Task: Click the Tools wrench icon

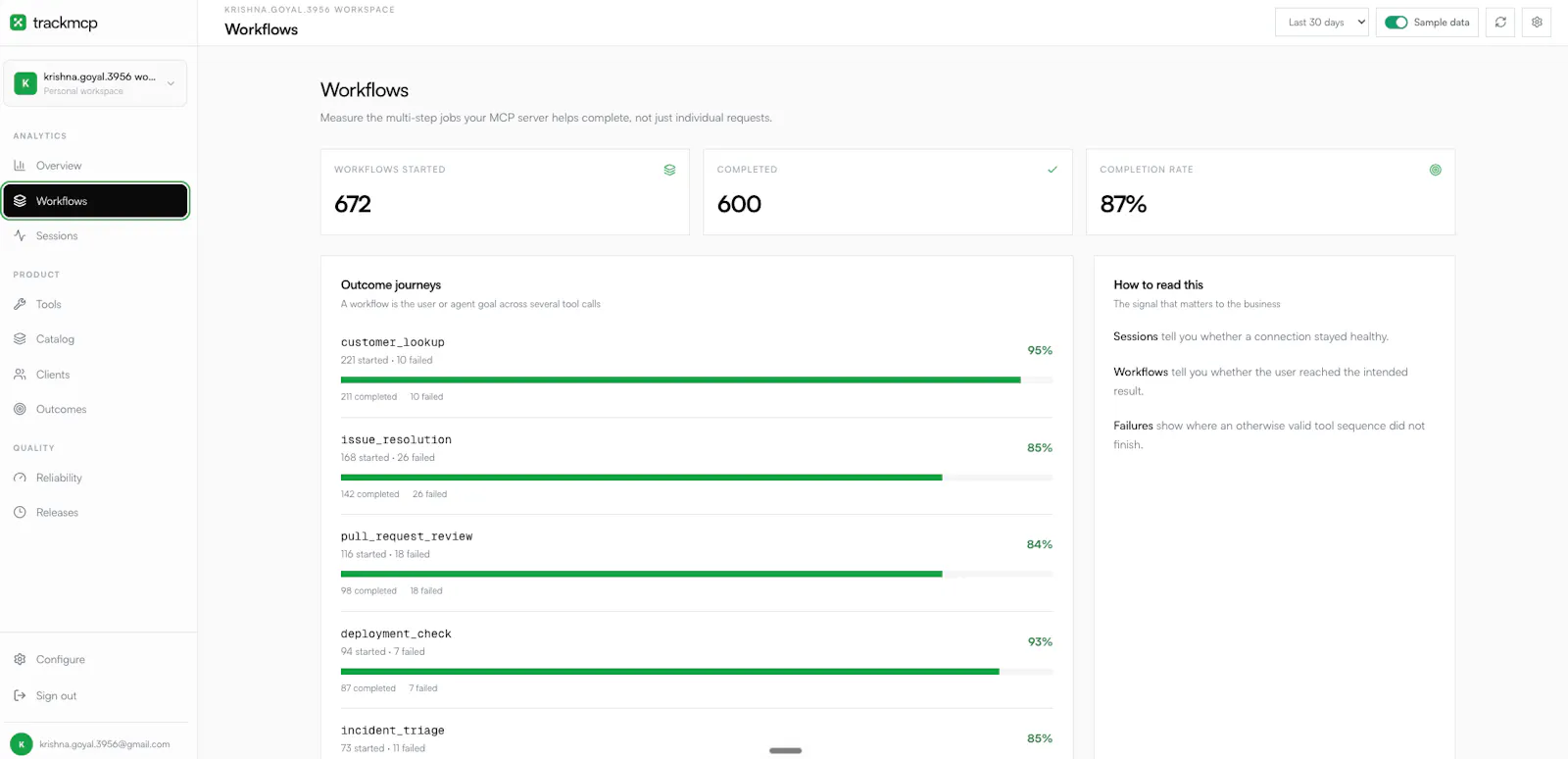Action: [x=20, y=305]
